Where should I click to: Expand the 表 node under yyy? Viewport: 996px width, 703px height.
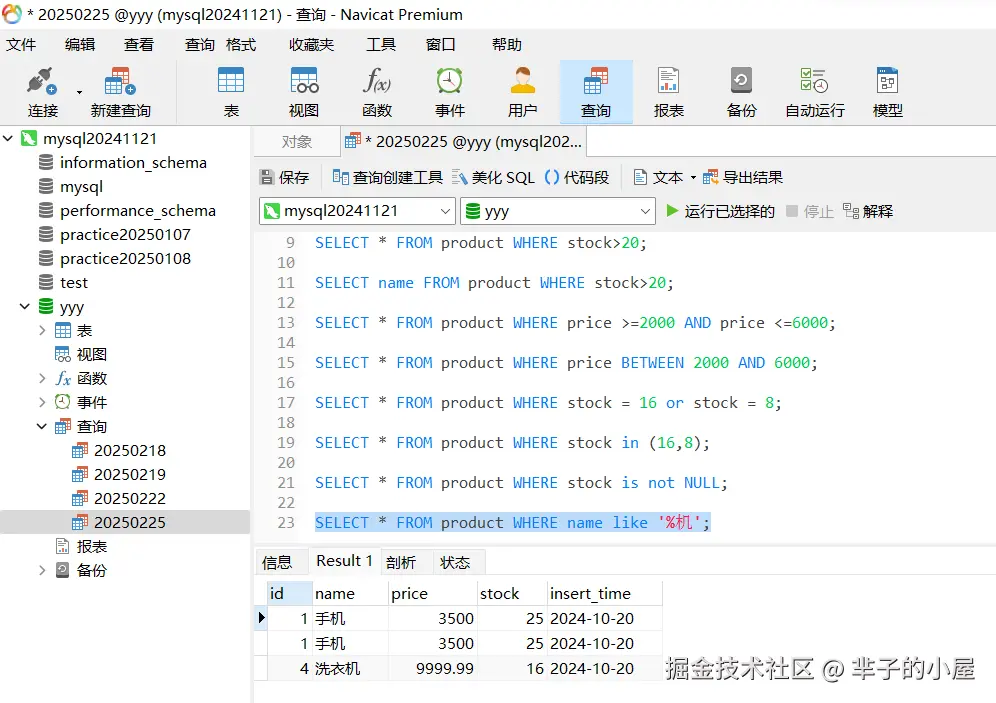(42, 330)
